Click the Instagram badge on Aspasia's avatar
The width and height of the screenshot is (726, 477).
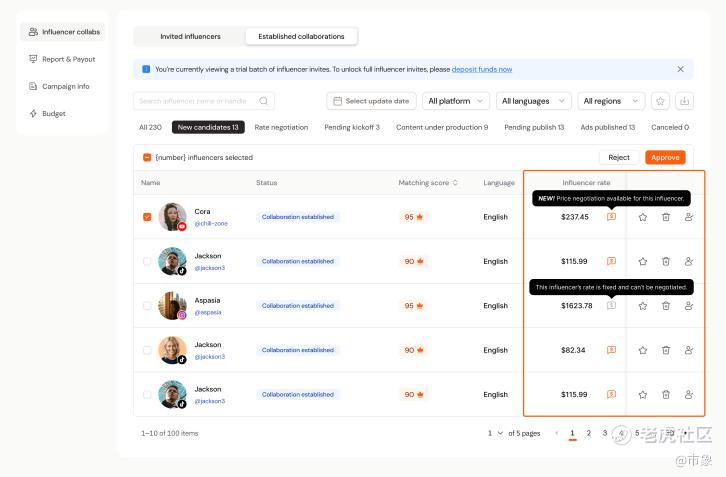coord(182,315)
